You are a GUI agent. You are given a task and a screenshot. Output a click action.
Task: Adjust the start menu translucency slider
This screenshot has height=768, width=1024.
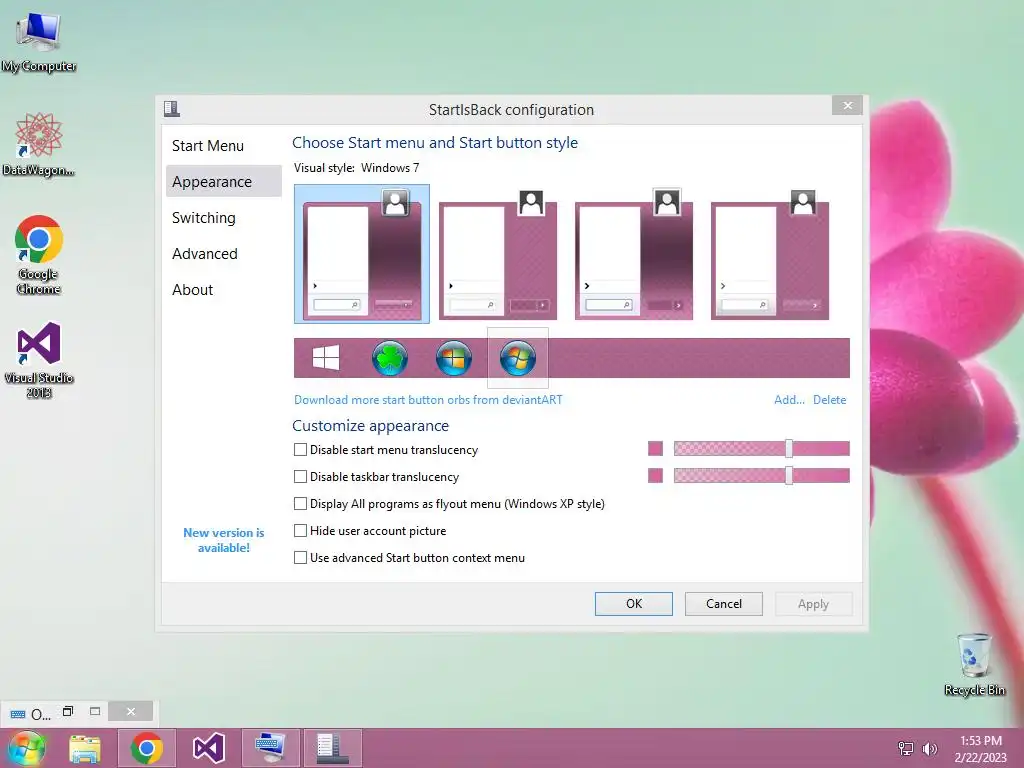coord(789,449)
